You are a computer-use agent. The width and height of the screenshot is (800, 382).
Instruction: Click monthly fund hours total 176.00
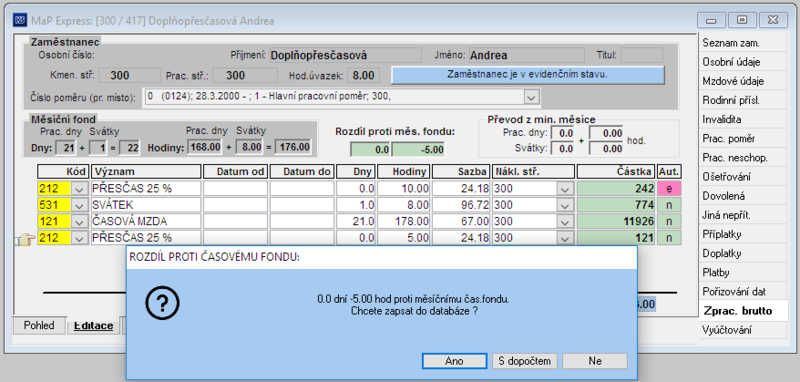click(292, 147)
